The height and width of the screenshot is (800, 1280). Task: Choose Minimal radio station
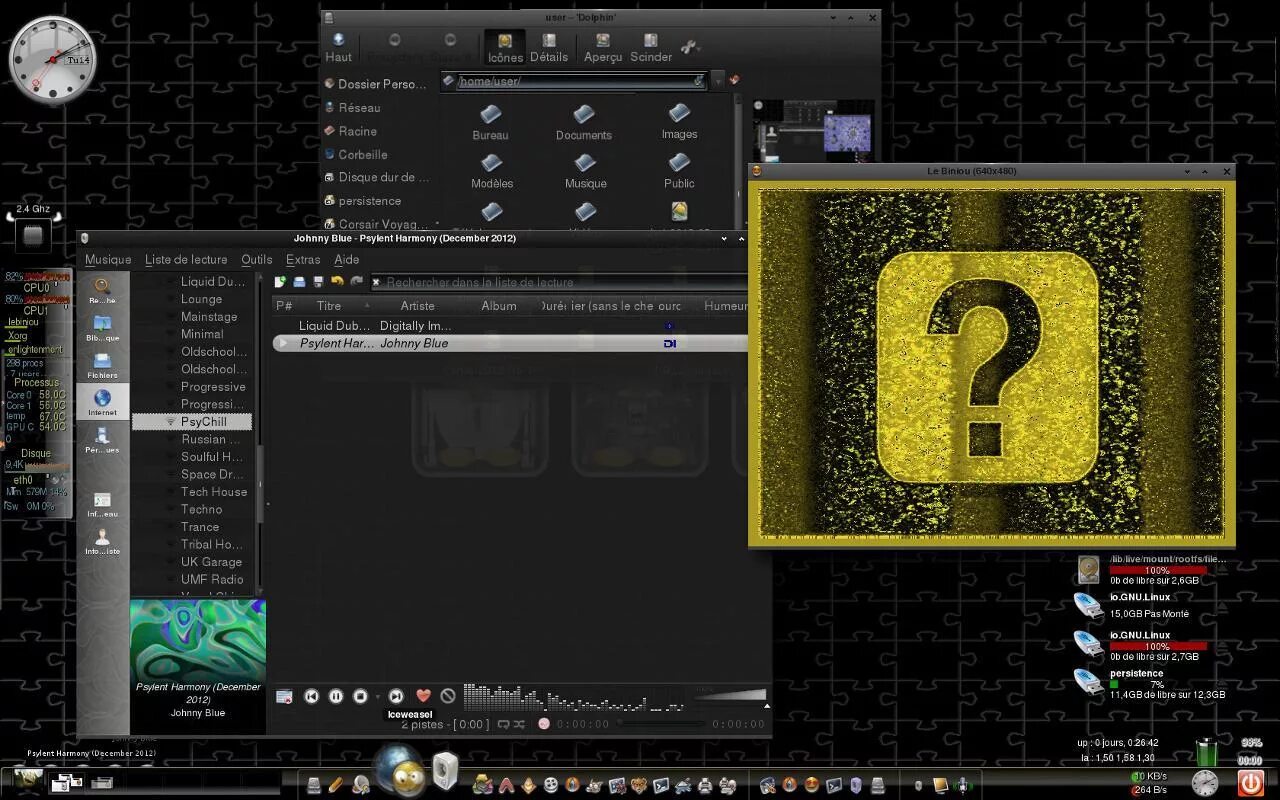[x=202, y=334]
